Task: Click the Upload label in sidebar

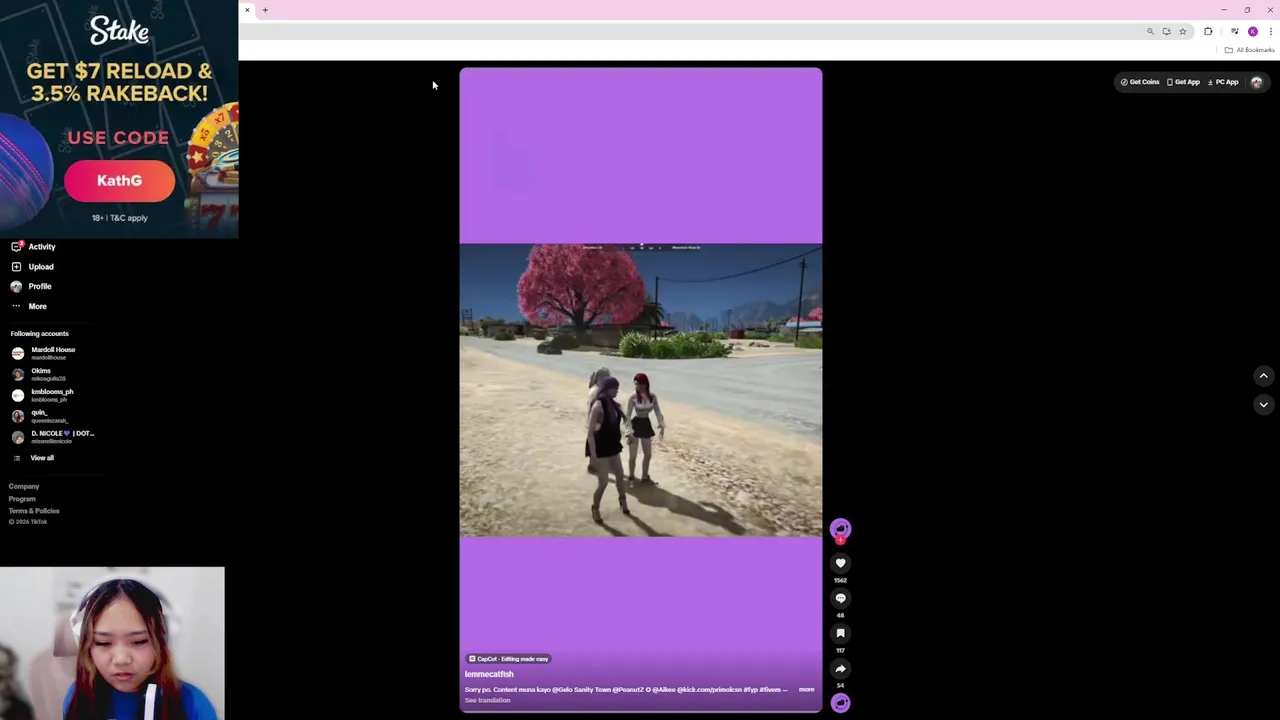Action: click(x=41, y=267)
